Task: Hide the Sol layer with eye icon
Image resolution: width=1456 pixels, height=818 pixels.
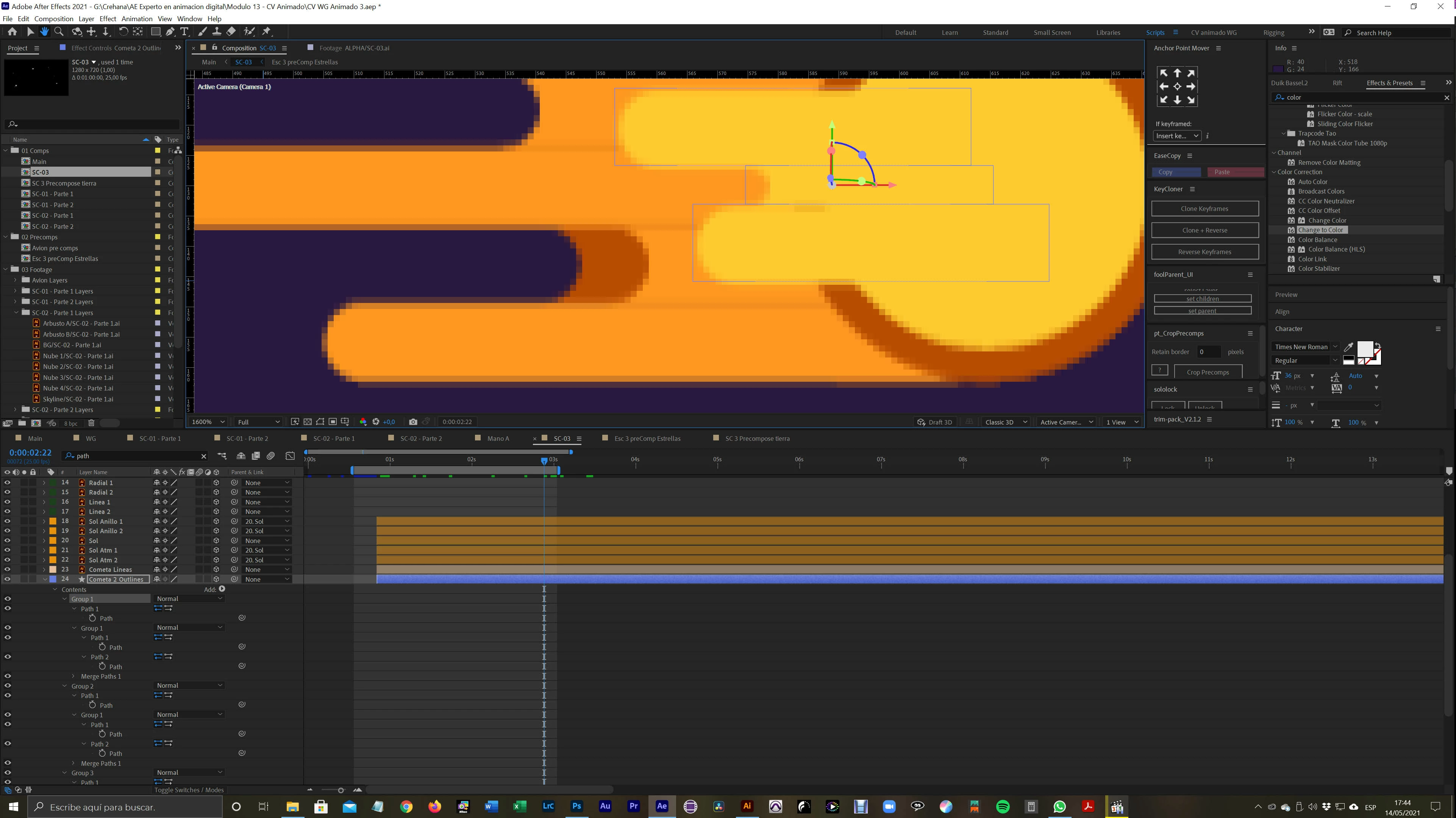Action: [x=7, y=540]
